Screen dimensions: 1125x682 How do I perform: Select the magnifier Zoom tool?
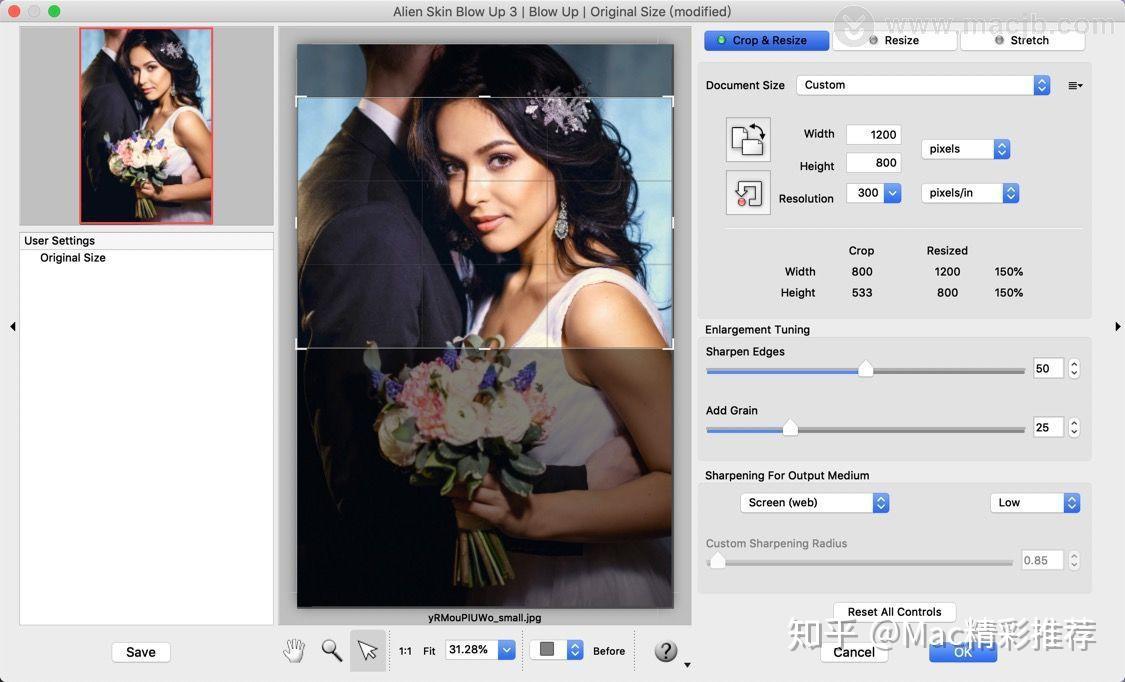331,650
